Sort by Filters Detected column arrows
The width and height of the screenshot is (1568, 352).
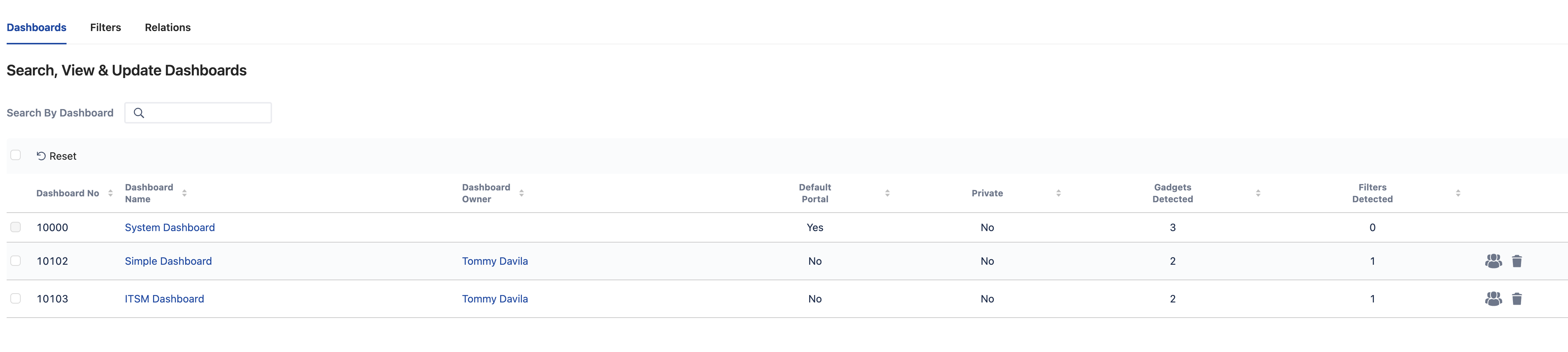[x=1458, y=193]
